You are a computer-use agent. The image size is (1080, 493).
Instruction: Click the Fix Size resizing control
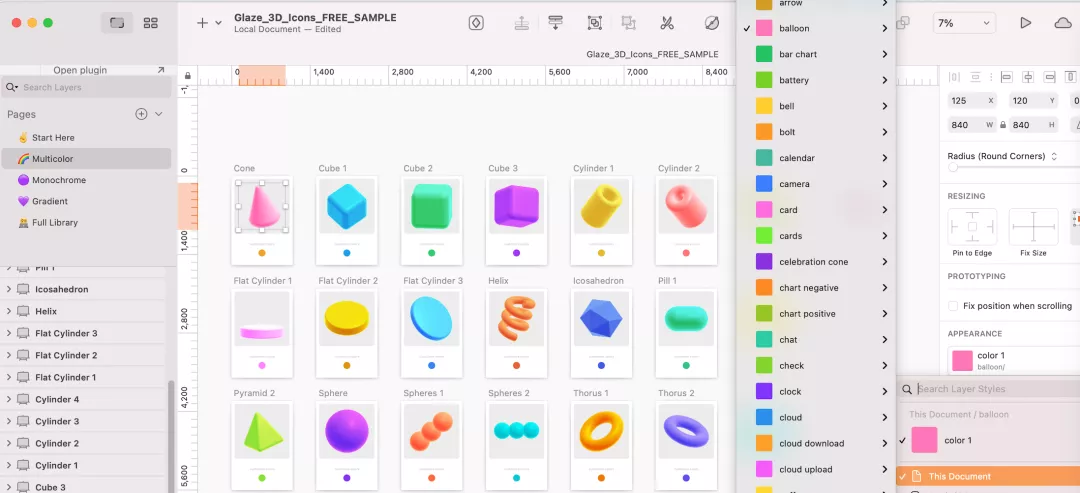coord(1033,227)
